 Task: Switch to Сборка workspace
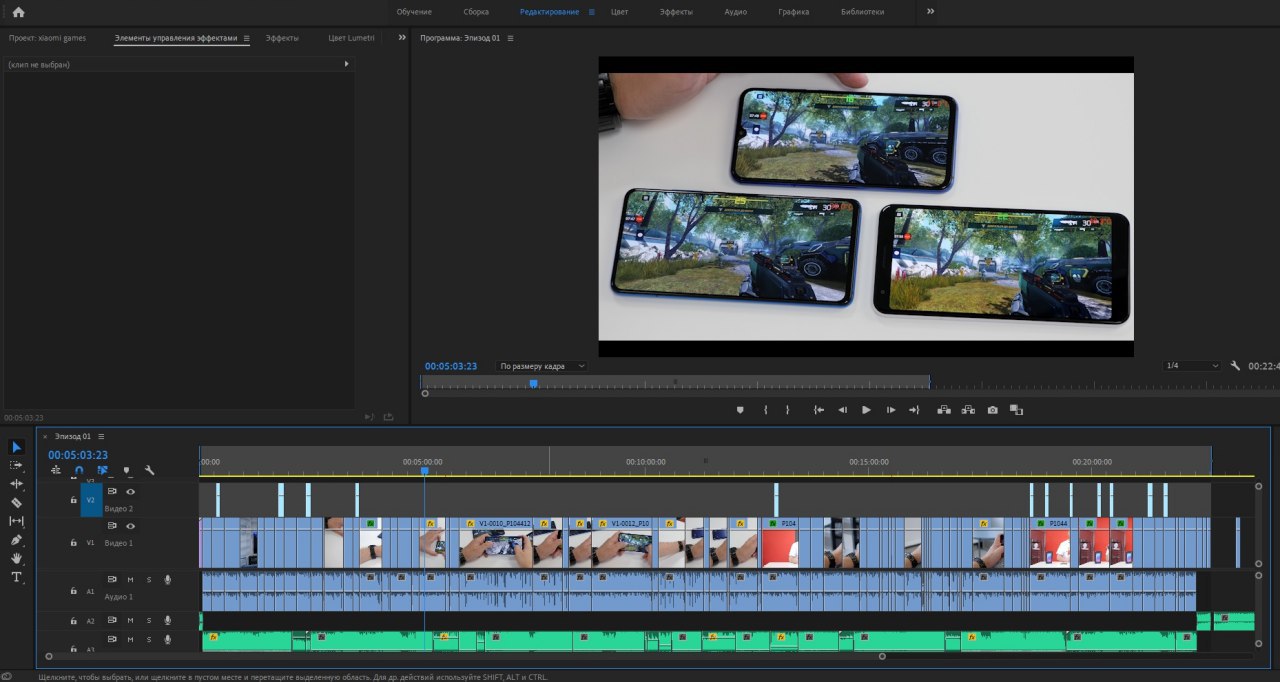476,12
